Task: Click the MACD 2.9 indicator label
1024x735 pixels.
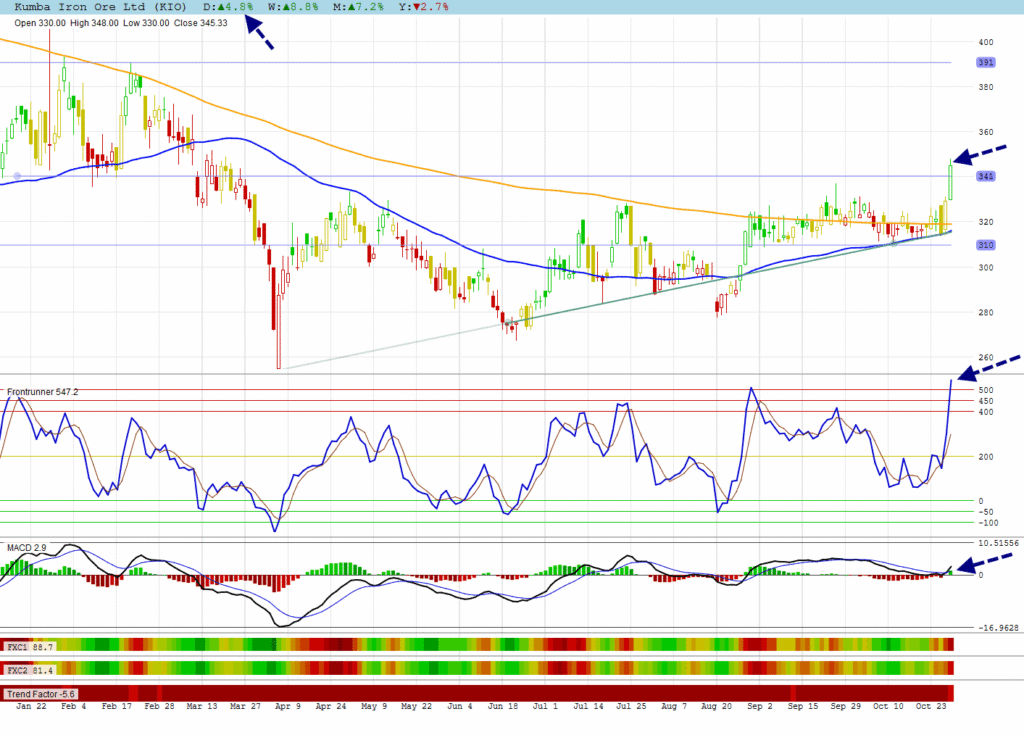Action: (27, 548)
